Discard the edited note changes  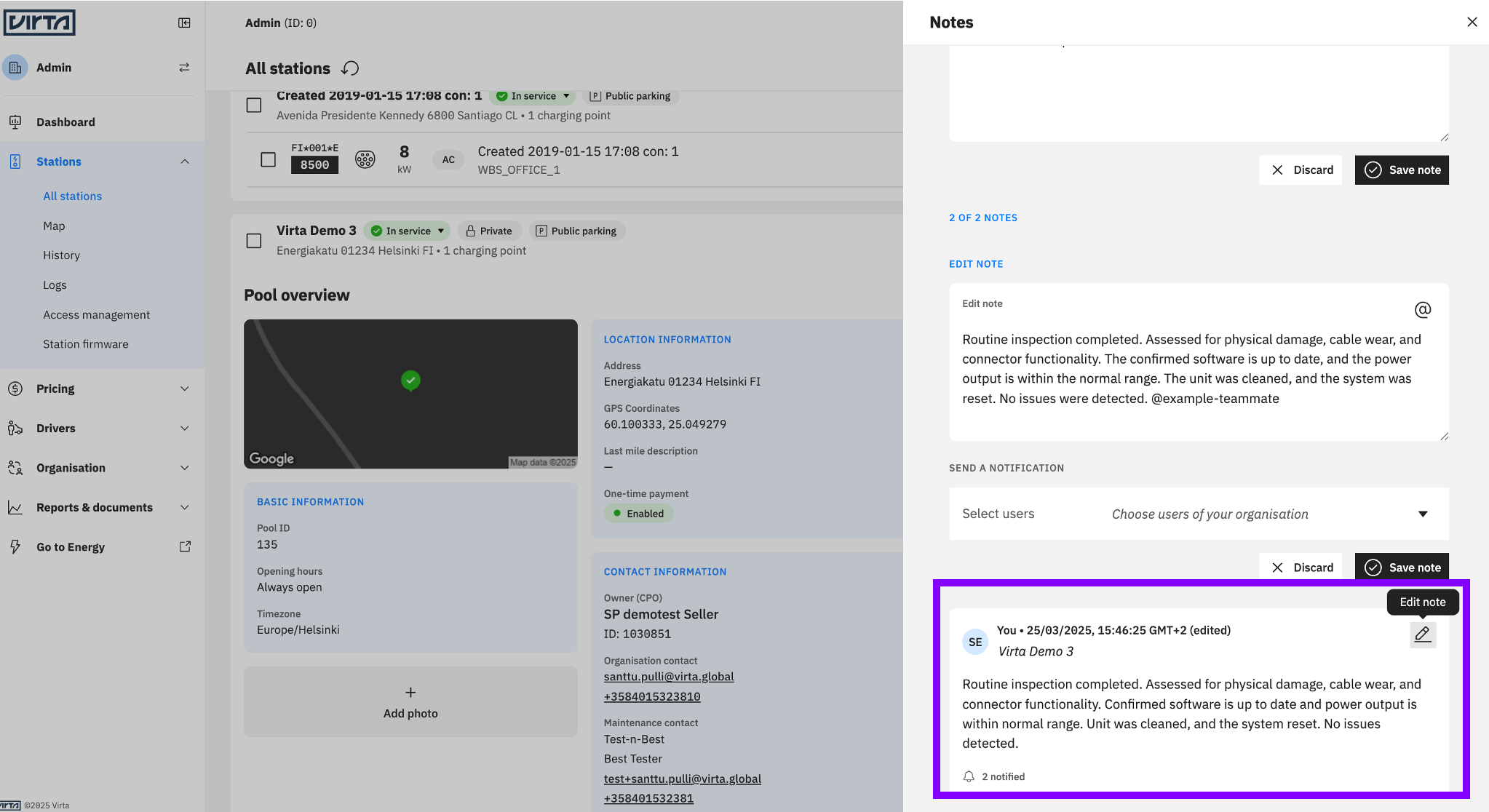pyautogui.click(x=1301, y=568)
